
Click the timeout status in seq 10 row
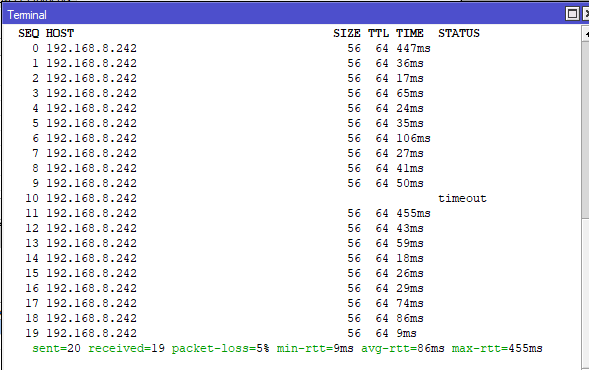point(462,198)
